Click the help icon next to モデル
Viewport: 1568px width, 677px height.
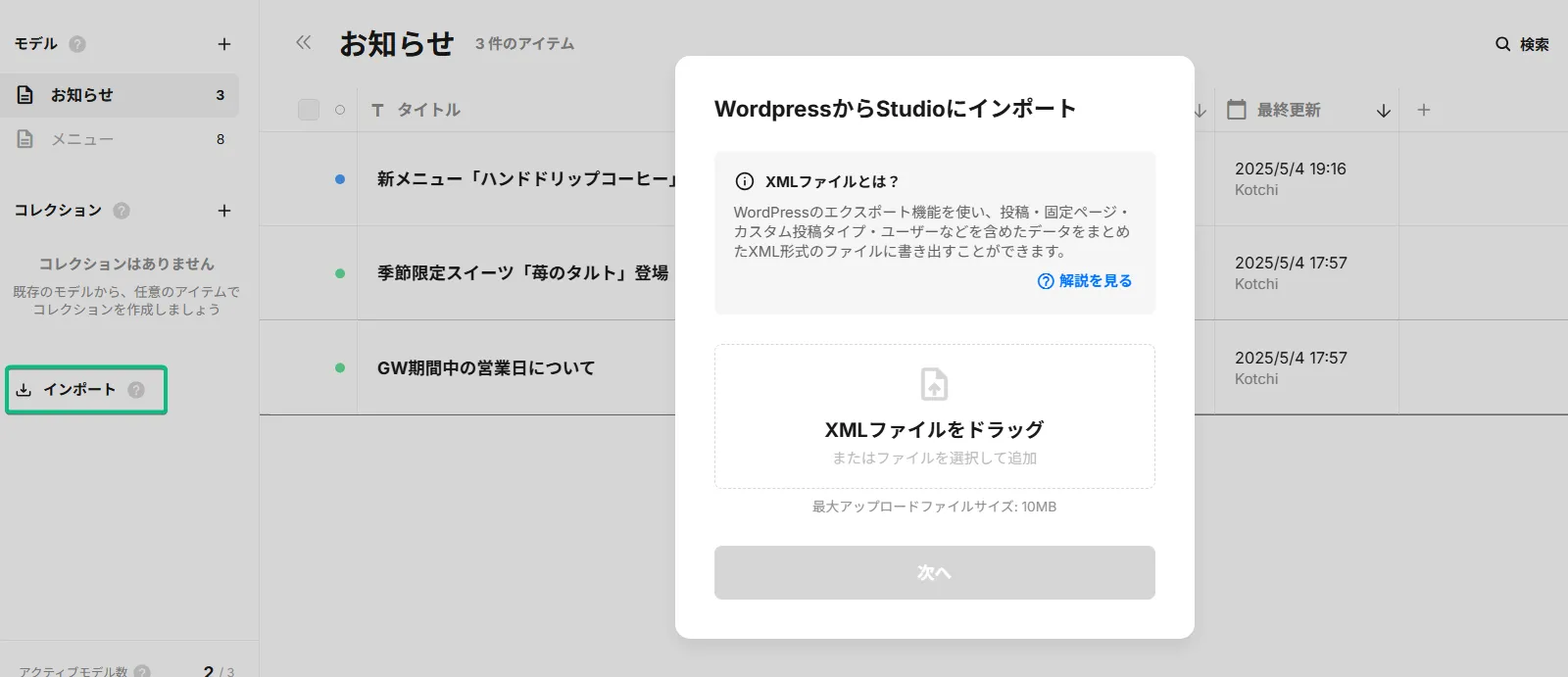click(77, 44)
